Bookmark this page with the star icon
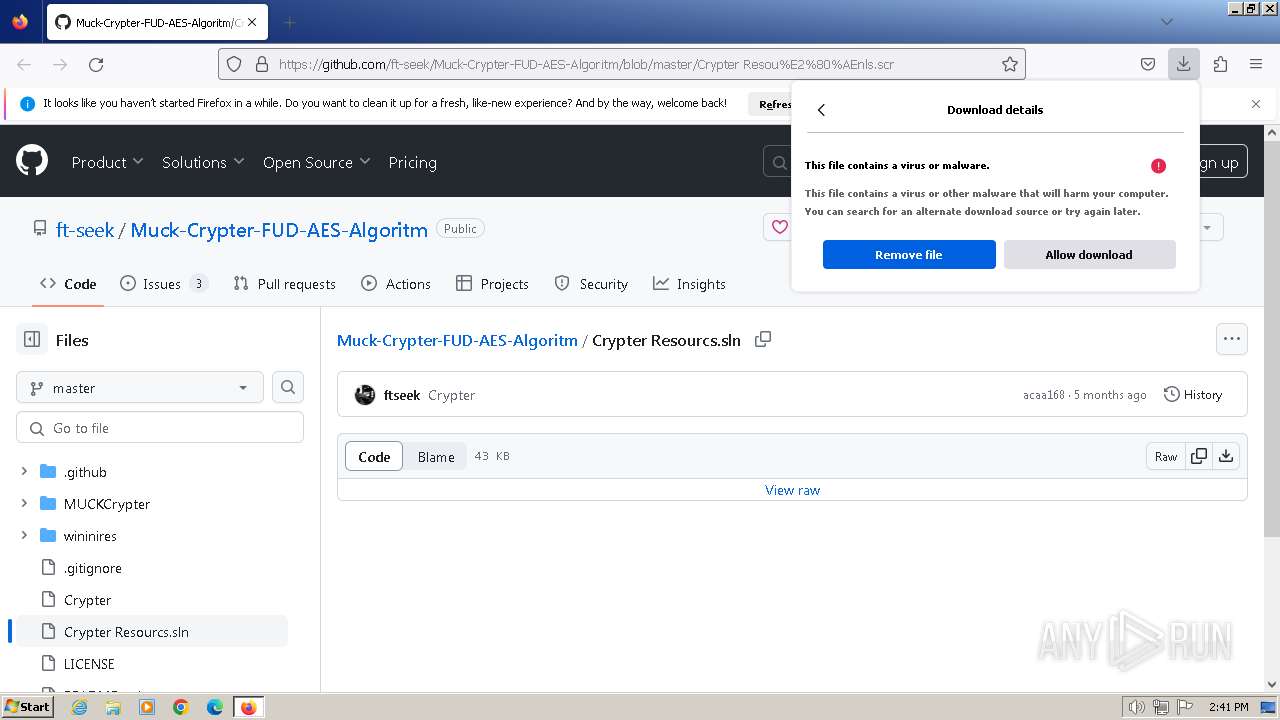The image size is (1280, 720). pyautogui.click(x=1010, y=64)
